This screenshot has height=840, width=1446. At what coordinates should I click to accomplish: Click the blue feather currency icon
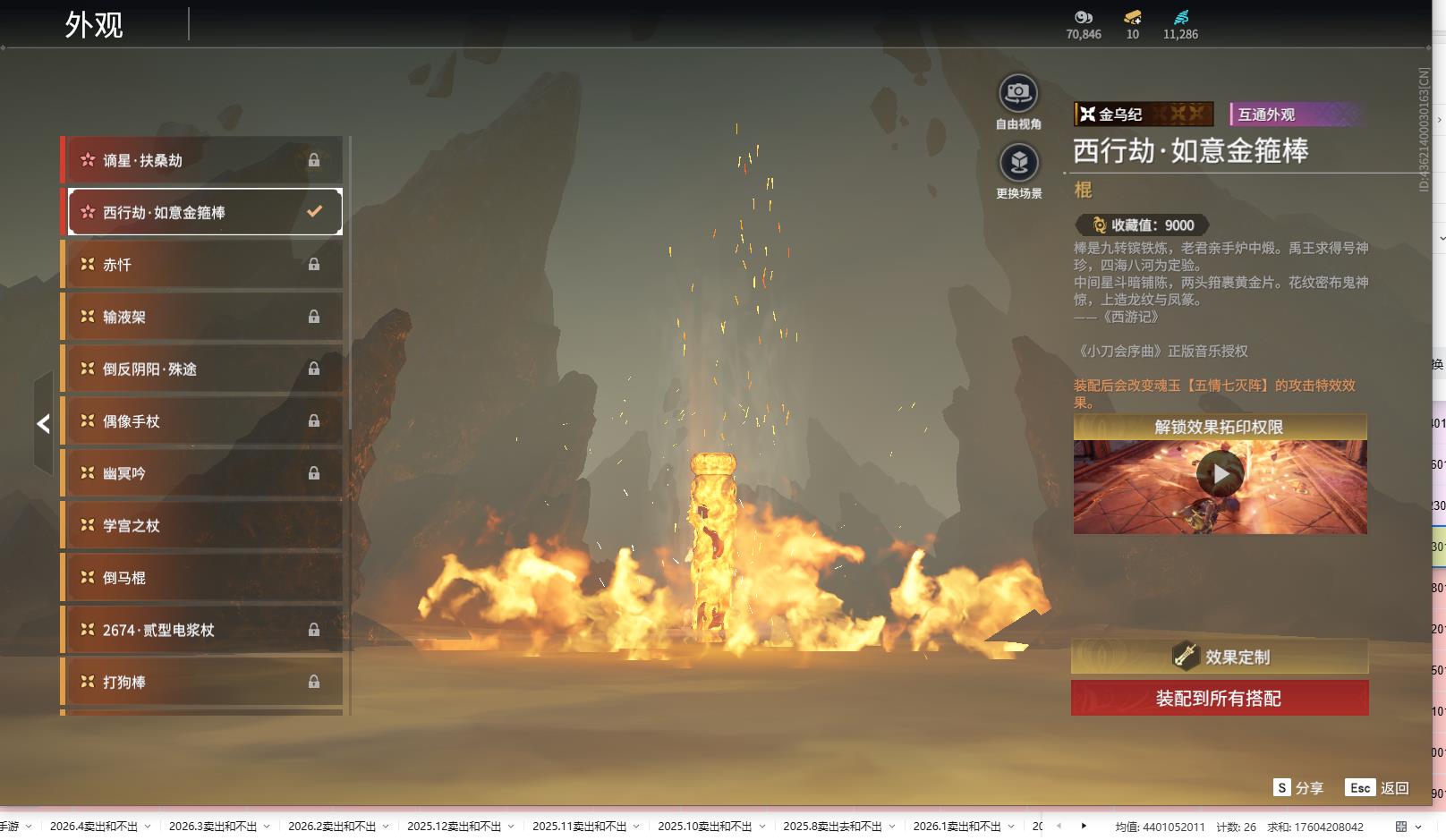point(1181,17)
